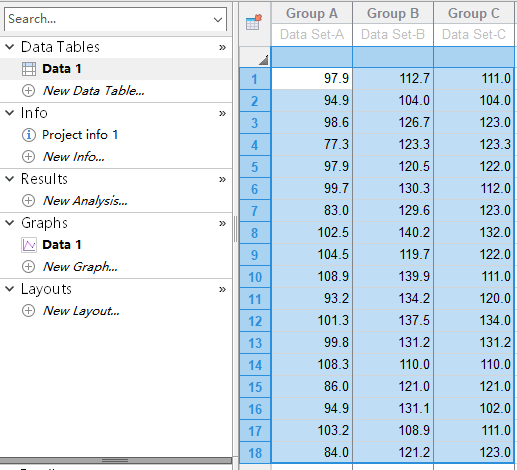The height and width of the screenshot is (470, 517).
Task: Click the vertical splitter handle beside navigator
Action: click(x=235, y=229)
